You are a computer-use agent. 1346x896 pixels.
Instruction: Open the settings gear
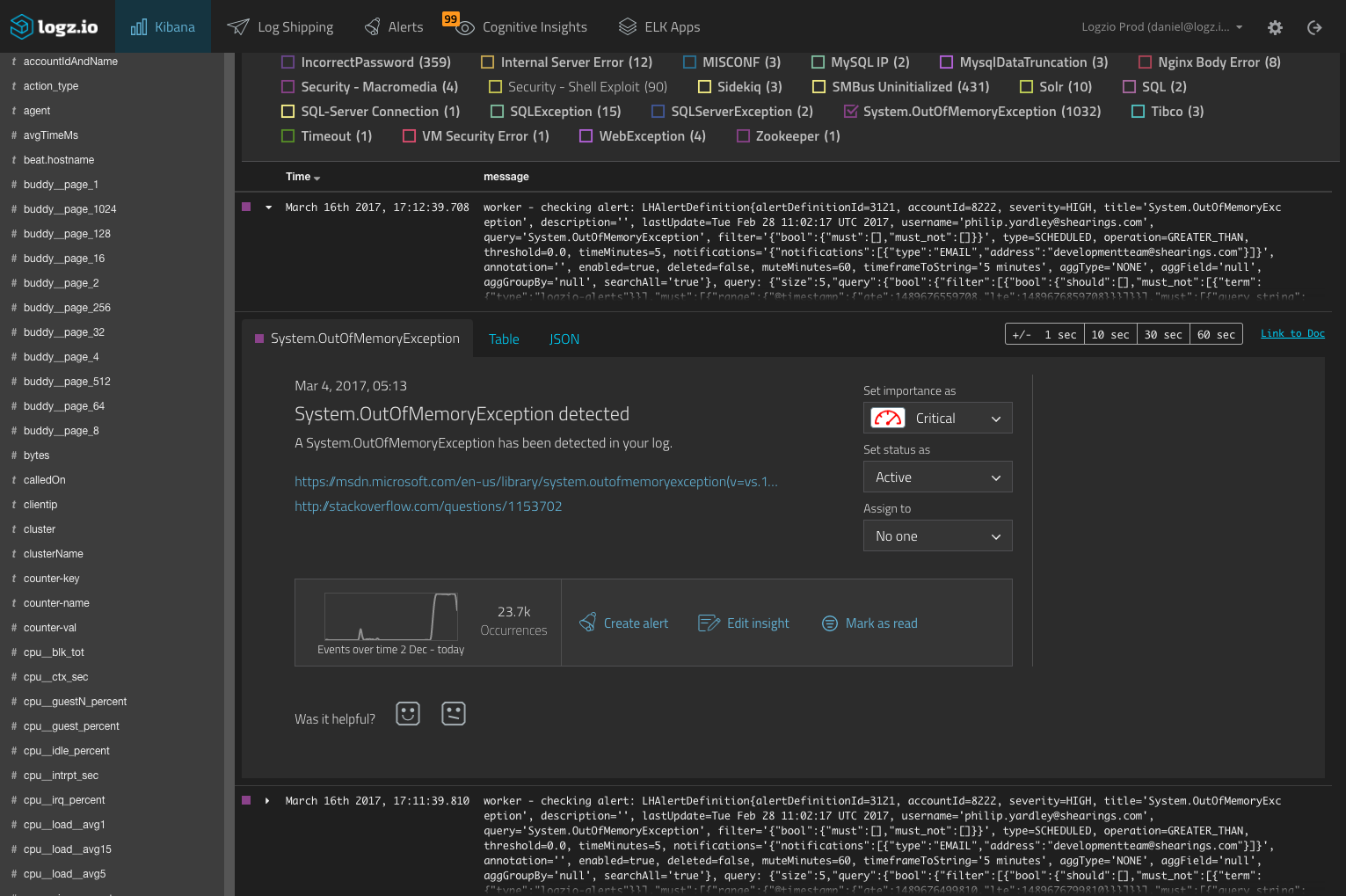click(x=1274, y=27)
